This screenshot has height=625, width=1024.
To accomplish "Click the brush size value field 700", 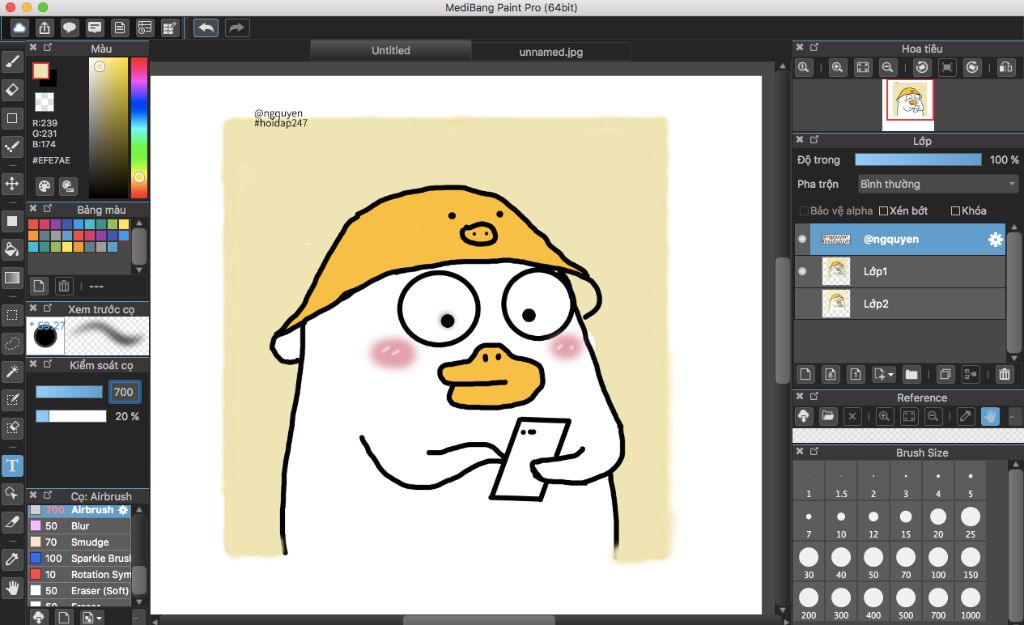I will pyautogui.click(x=123, y=392).
